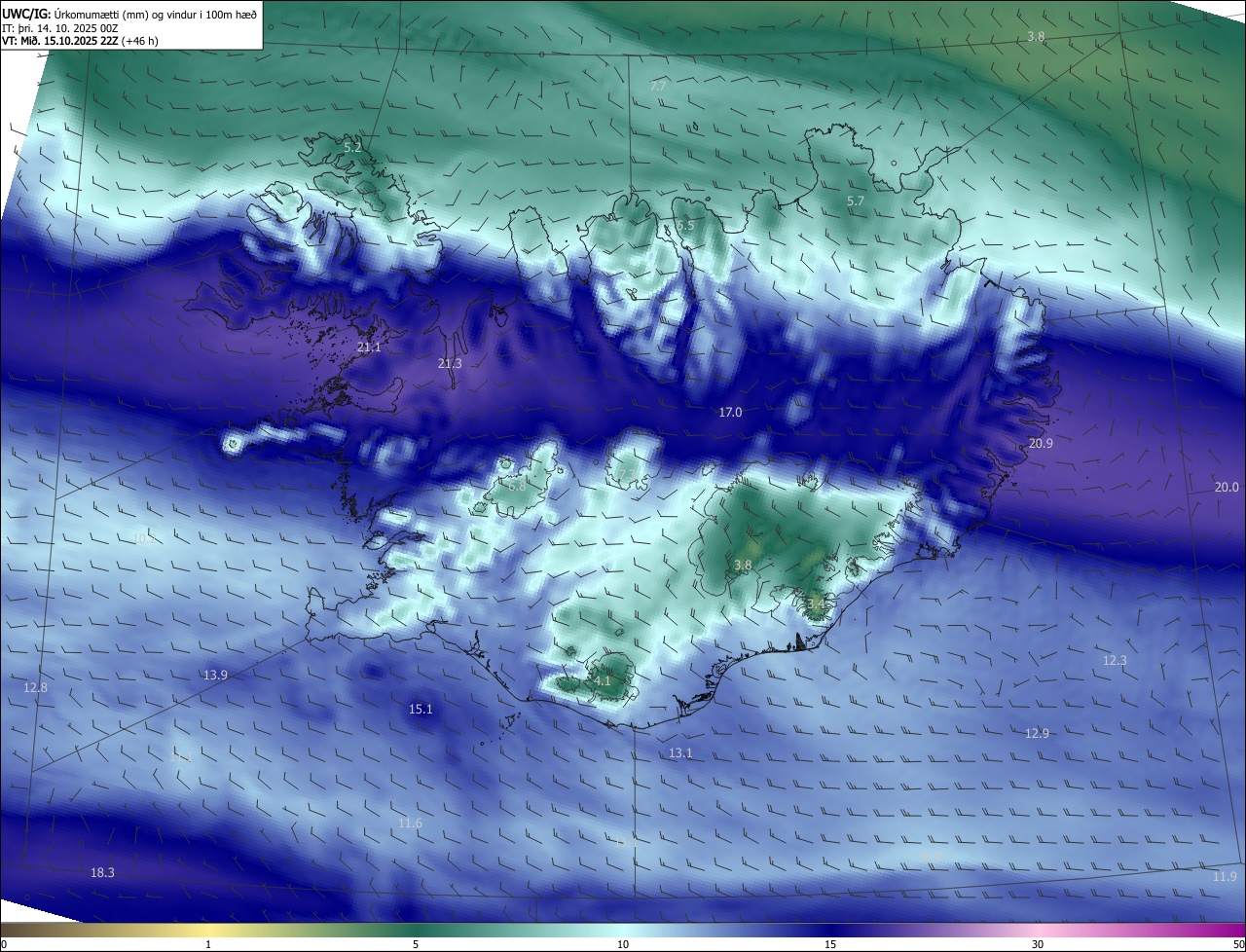This screenshot has height=952, width=1246.
Task: Click the 20.9 value off the east coast
Action: [x=1041, y=443]
